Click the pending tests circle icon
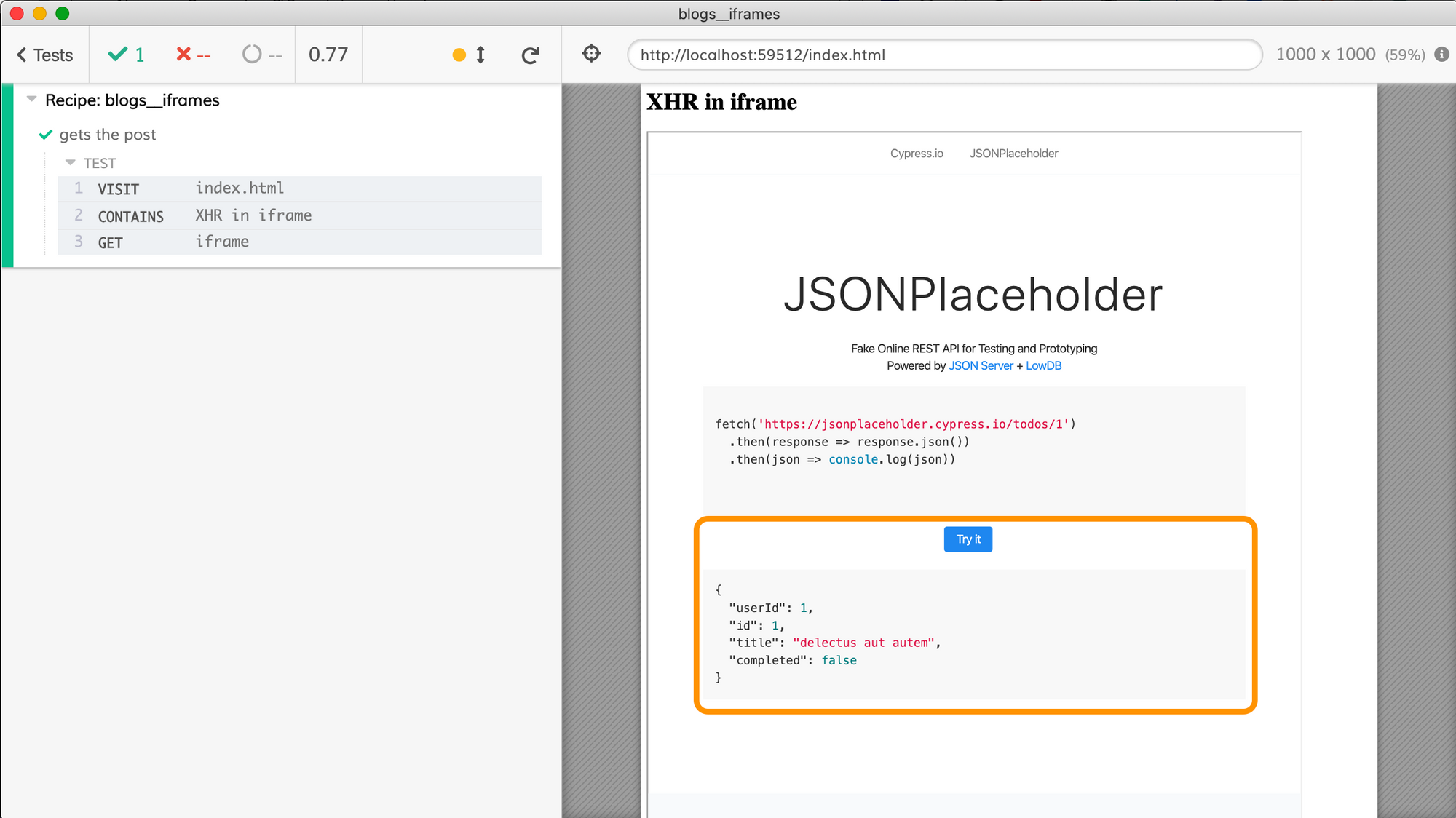Viewport: 1456px width, 818px height. (252, 55)
